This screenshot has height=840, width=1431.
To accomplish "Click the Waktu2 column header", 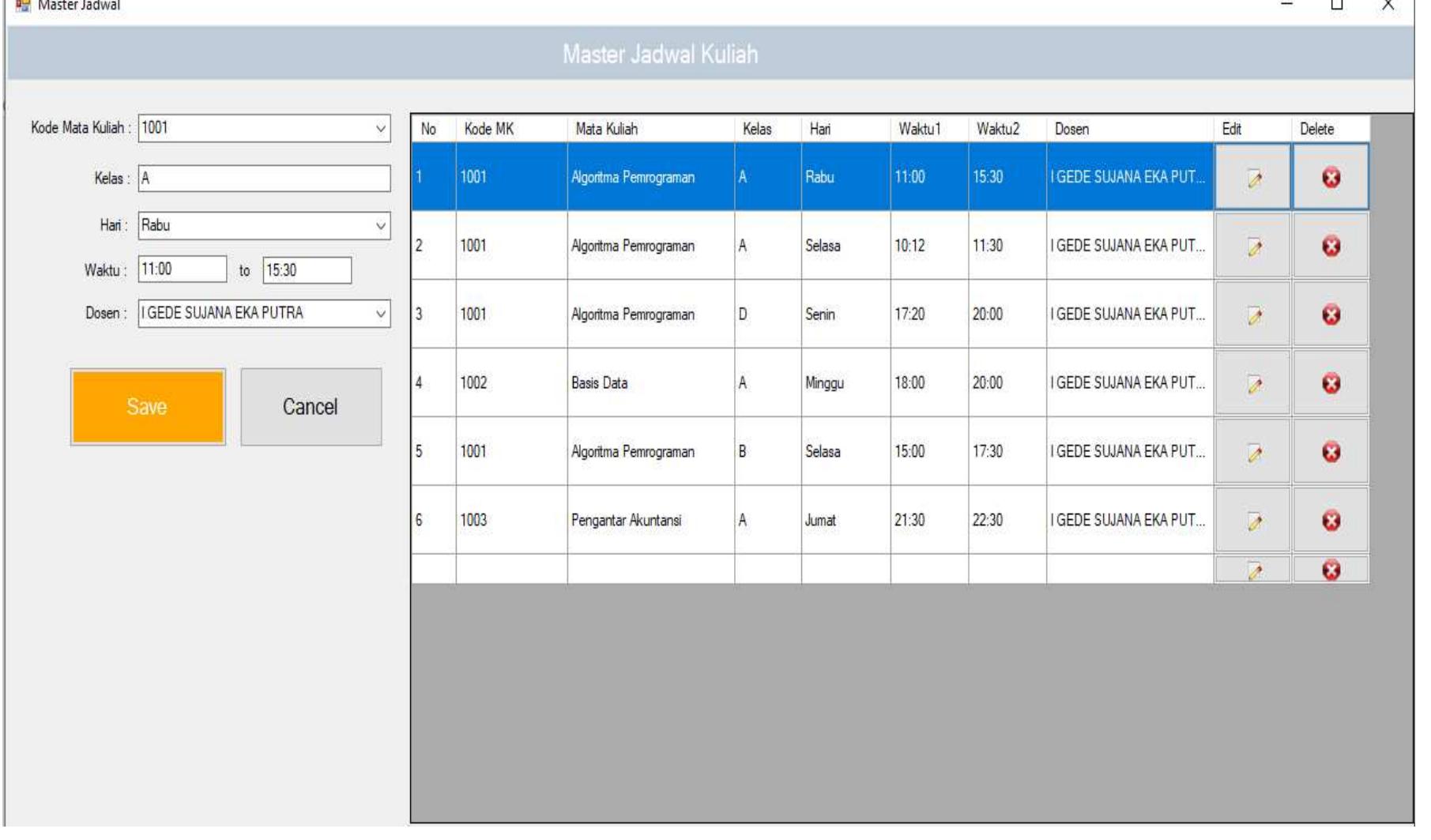I will 1008,130.
